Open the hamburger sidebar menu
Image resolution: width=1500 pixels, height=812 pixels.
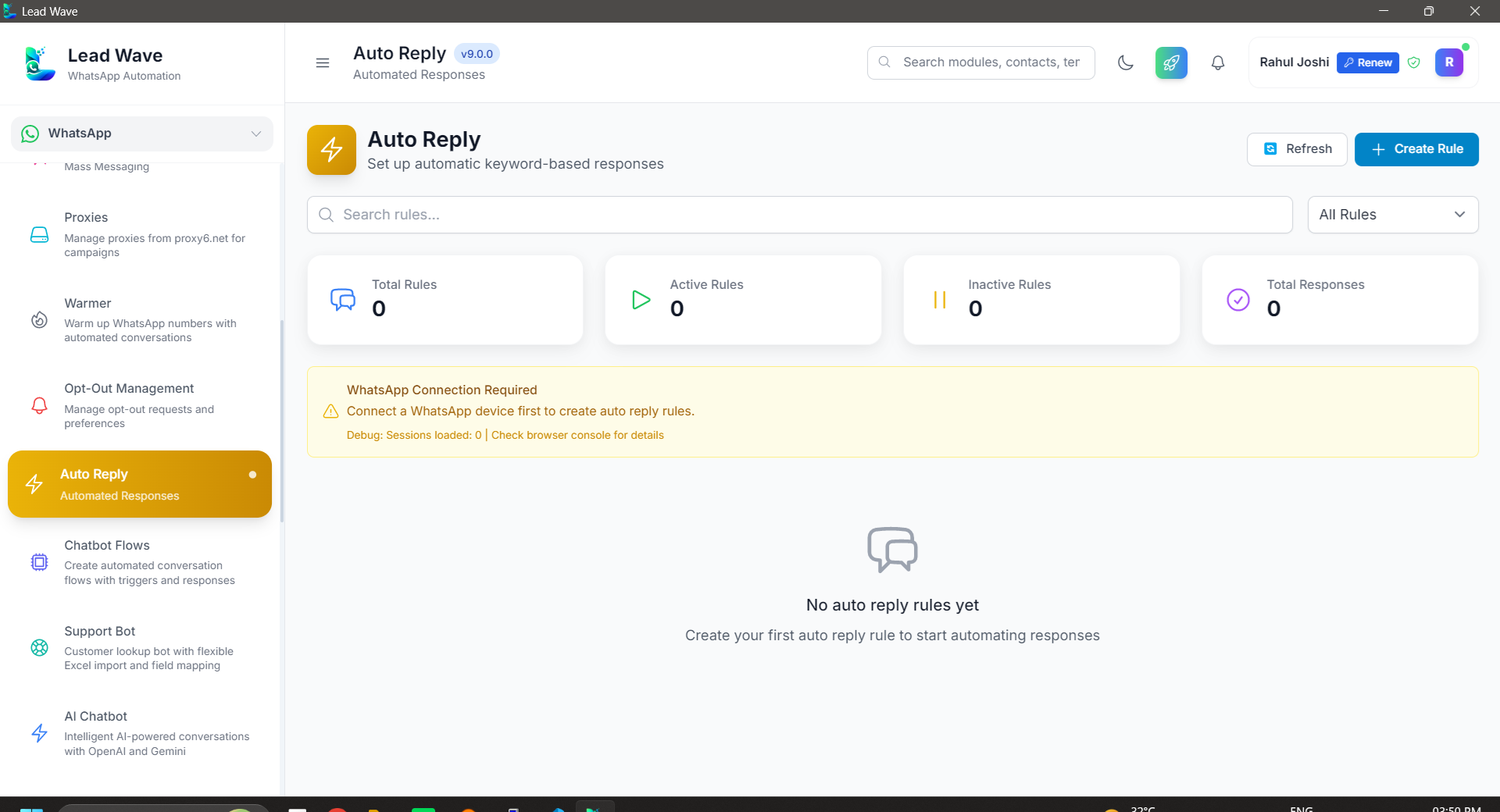click(322, 62)
